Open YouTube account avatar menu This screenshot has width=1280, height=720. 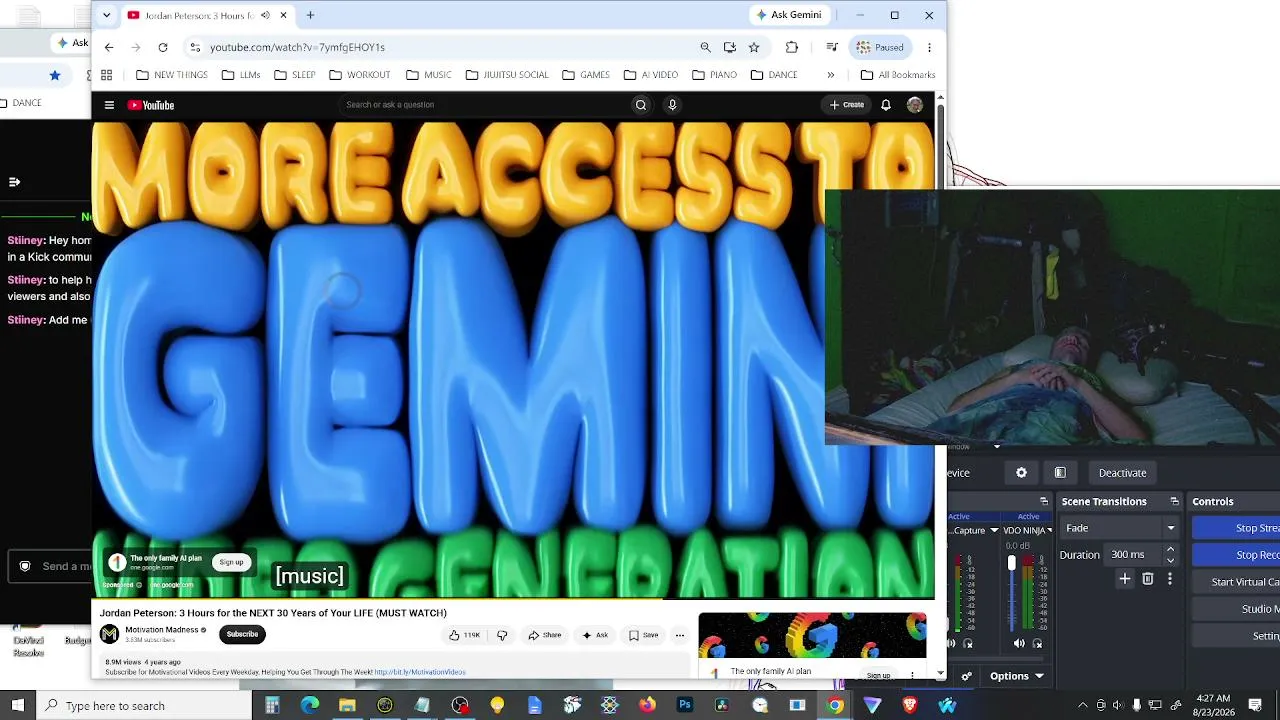pos(914,105)
